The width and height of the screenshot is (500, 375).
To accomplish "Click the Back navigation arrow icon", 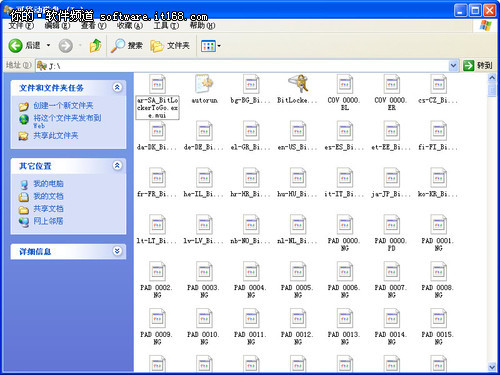I will tap(15, 46).
